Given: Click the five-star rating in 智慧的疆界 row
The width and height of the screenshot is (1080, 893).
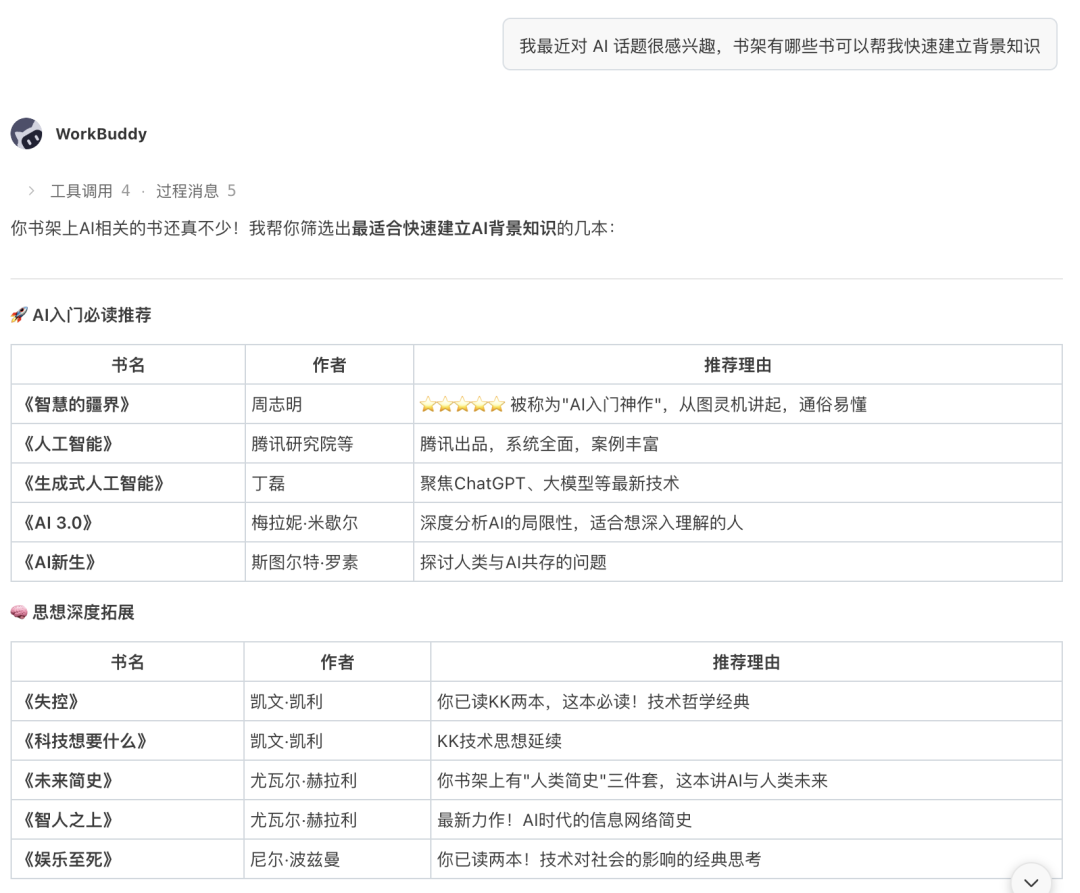Looking at the screenshot, I should [462, 404].
